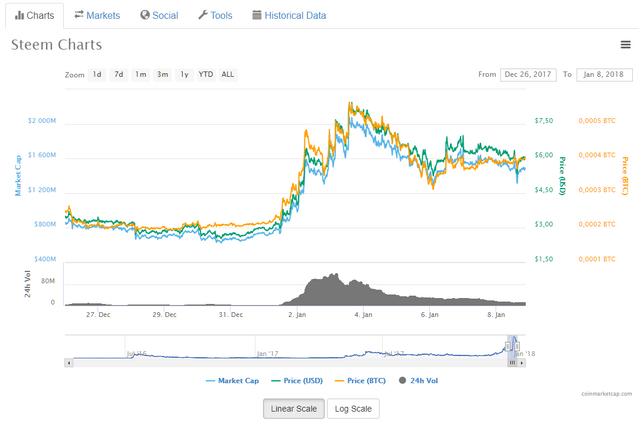Set zoom to 1d
Viewport: 640px width, 423px height.
(97, 75)
